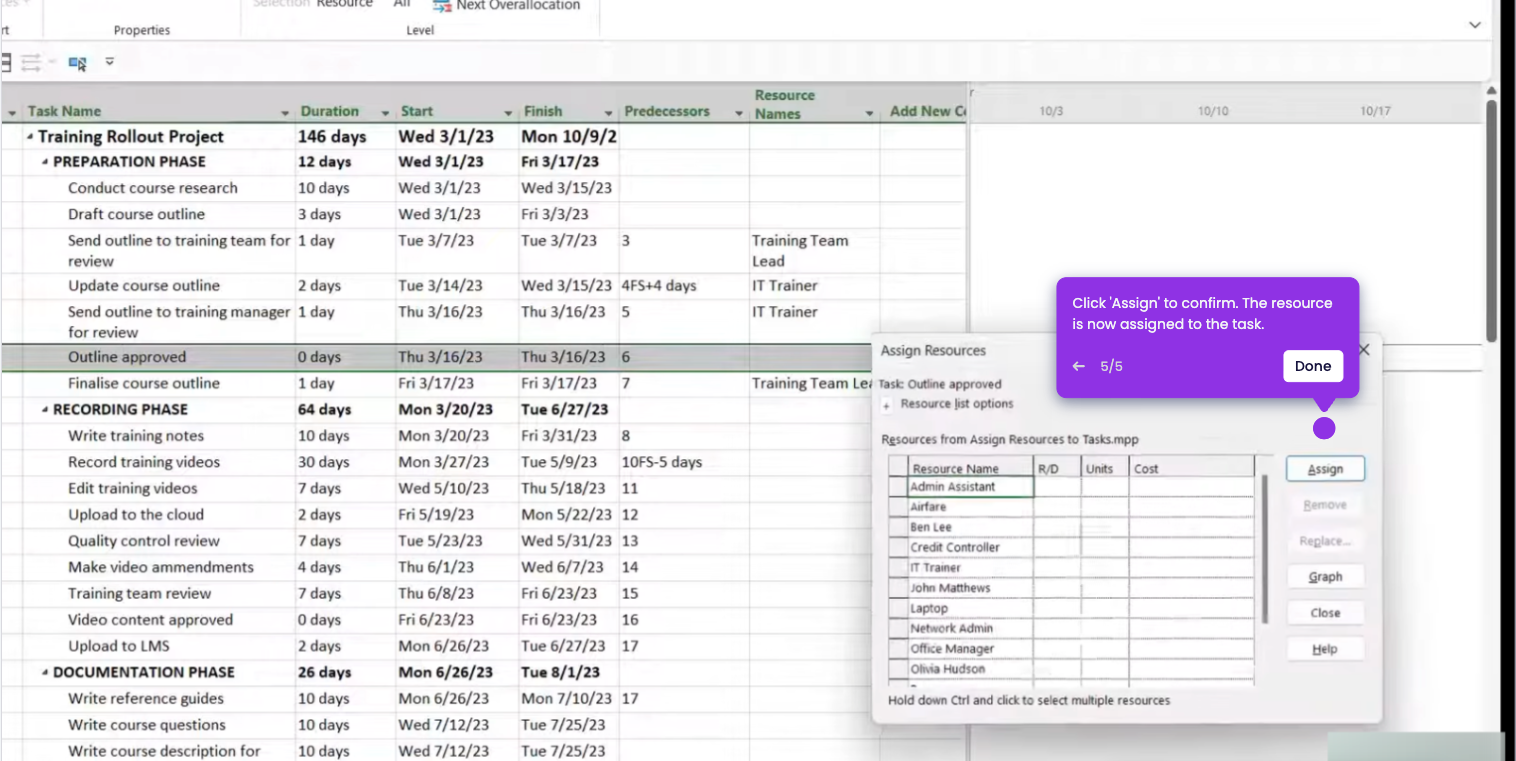The height and width of the screenshot is (761, 1516).
Task: Click the Next Overallocation icon in the ribbon
Action: [x=441, y=6]
